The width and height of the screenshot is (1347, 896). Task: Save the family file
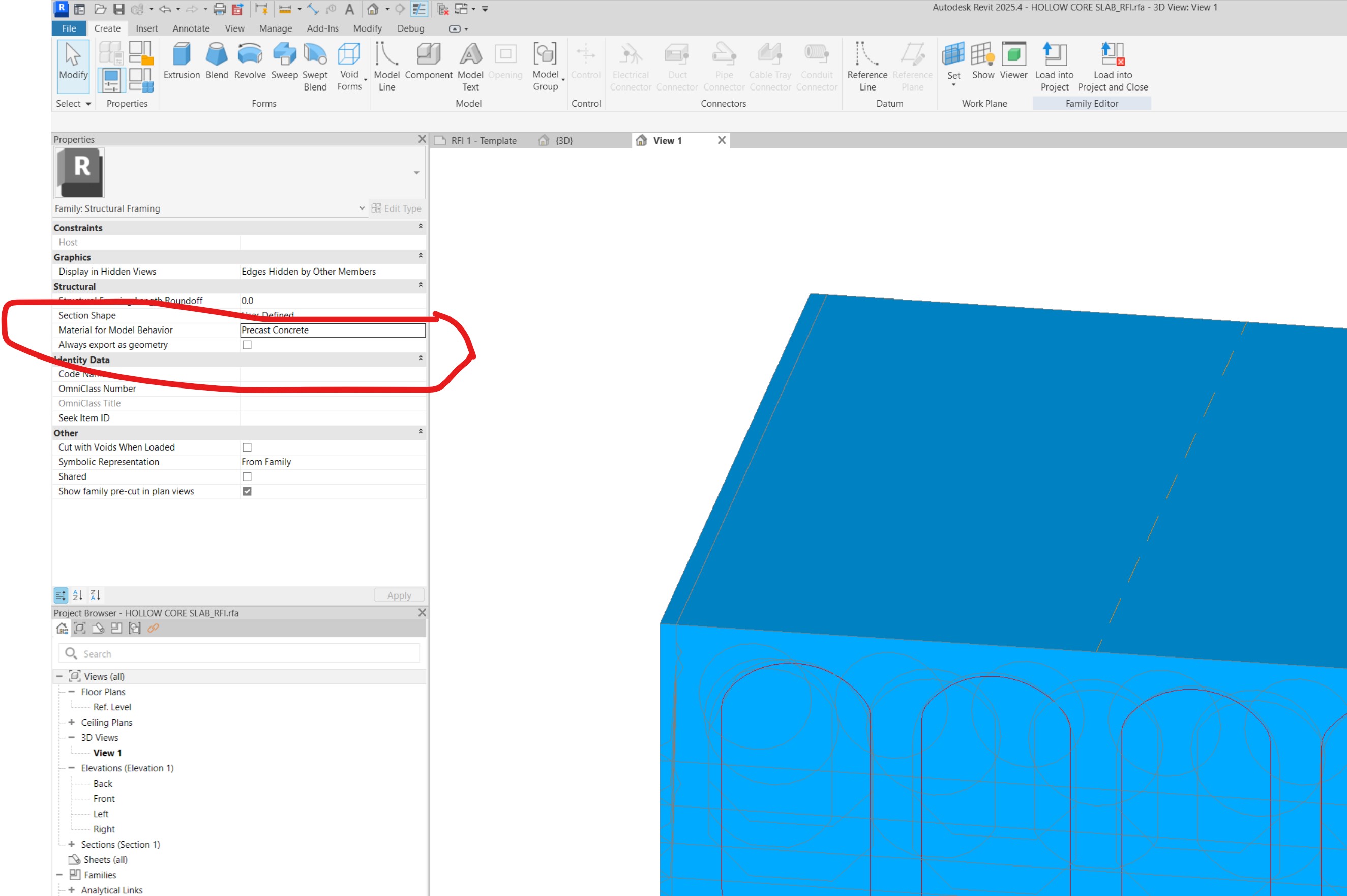(x=118, y=9)
